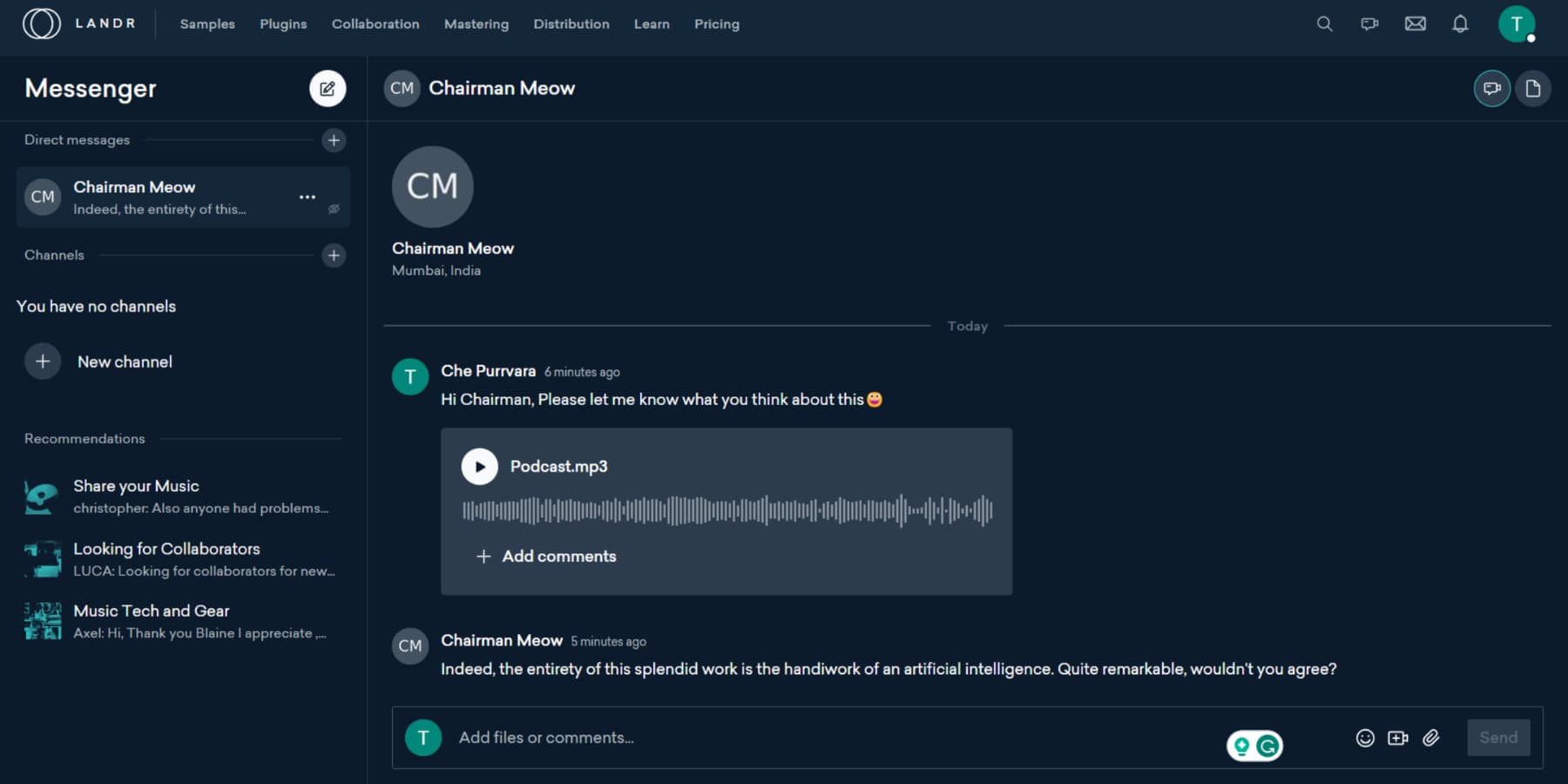The height and width of the screenshot is (784, 1568).
Task: Attach a file using the paperclip icon
Action: pyautogui.click(x=1432, y=737)
